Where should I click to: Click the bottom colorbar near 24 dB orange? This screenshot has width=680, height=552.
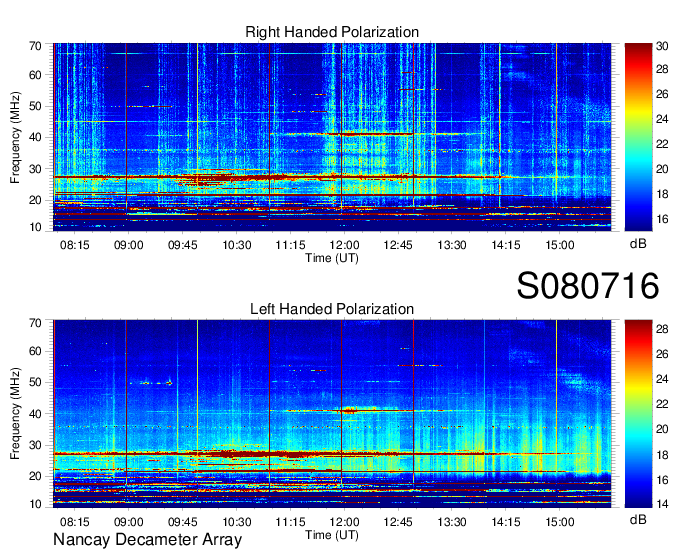coord(638,379)
